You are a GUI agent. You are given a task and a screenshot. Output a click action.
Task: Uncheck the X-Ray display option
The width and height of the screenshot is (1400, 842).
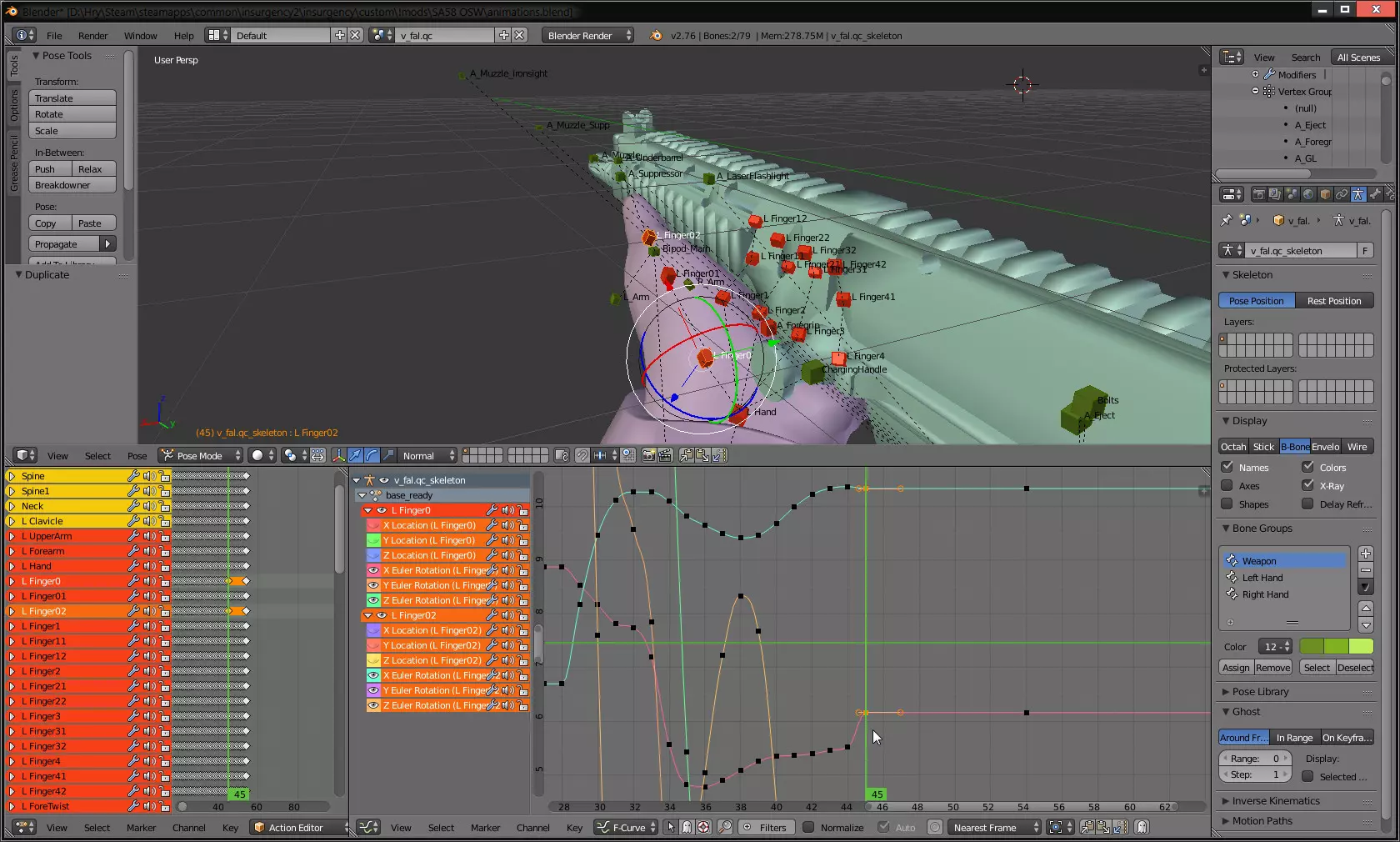pos(1307,485)
